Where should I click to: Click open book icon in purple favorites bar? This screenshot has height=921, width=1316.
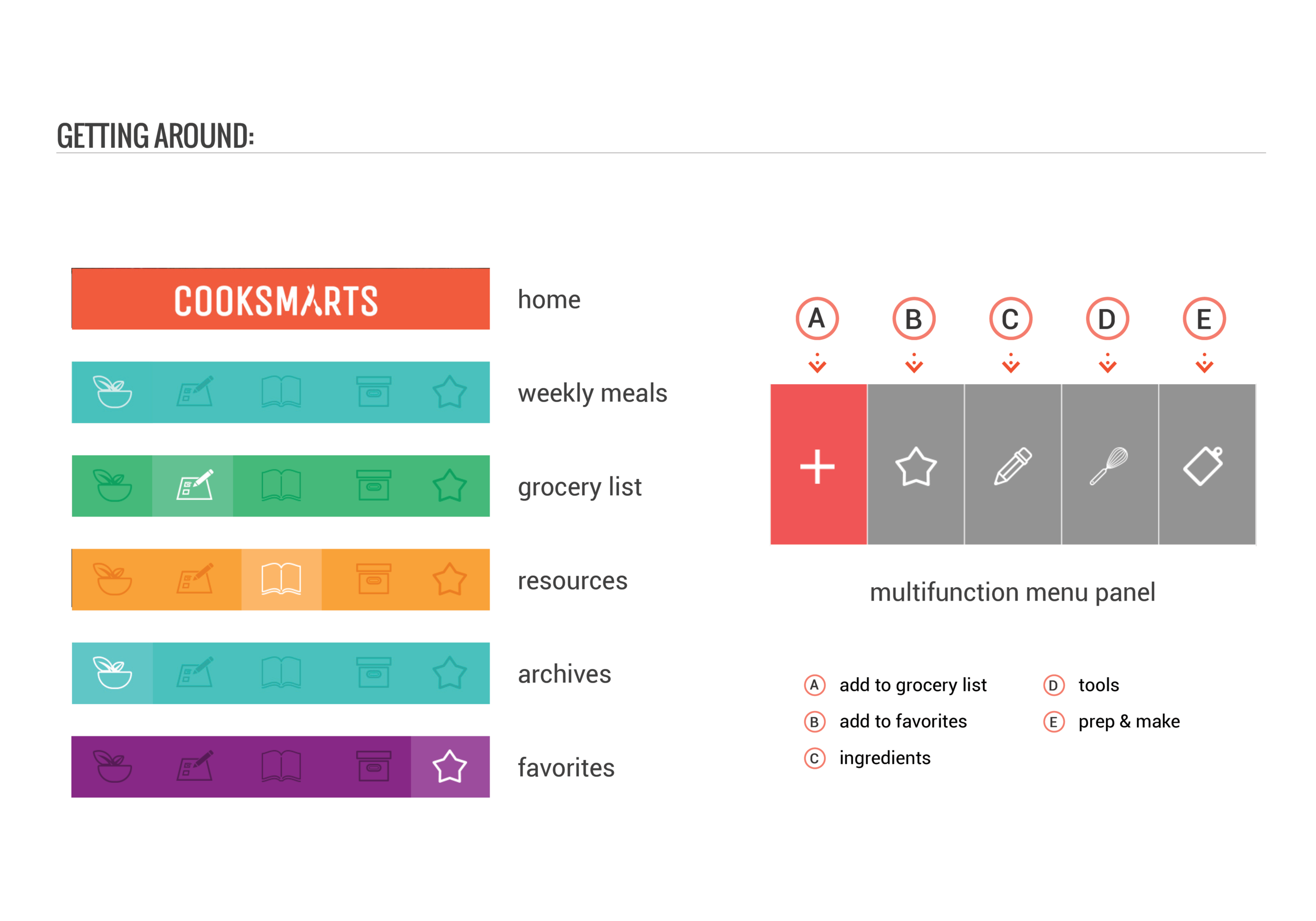click(281, 767)
